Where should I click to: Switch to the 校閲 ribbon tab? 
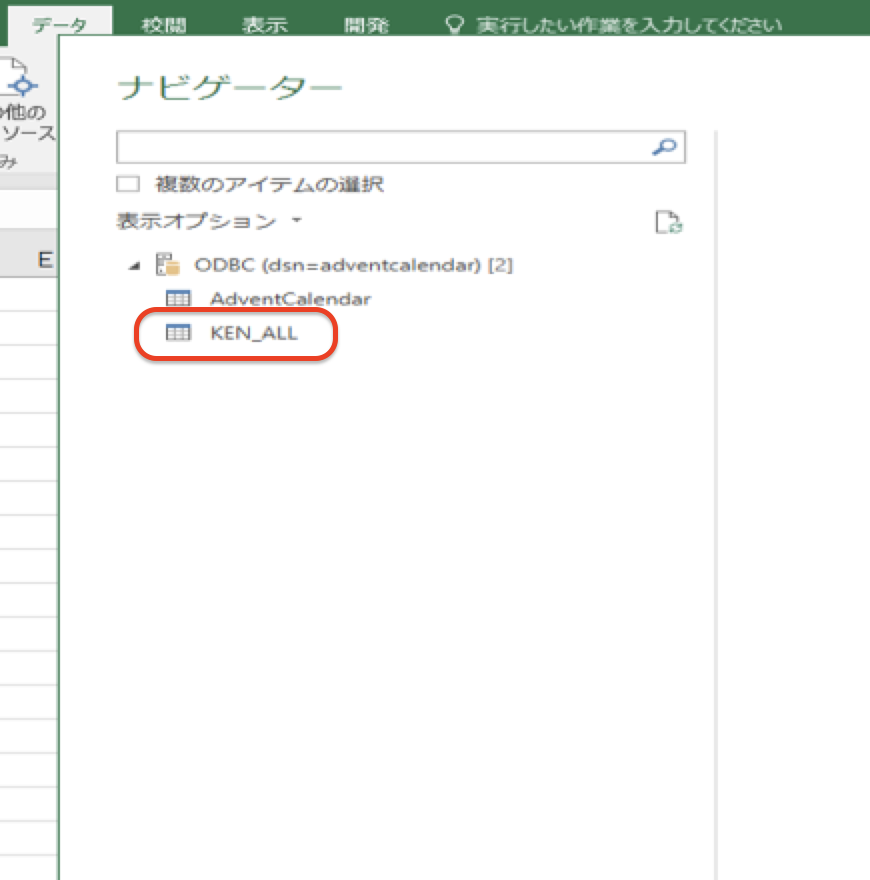(x=163, y=22)
